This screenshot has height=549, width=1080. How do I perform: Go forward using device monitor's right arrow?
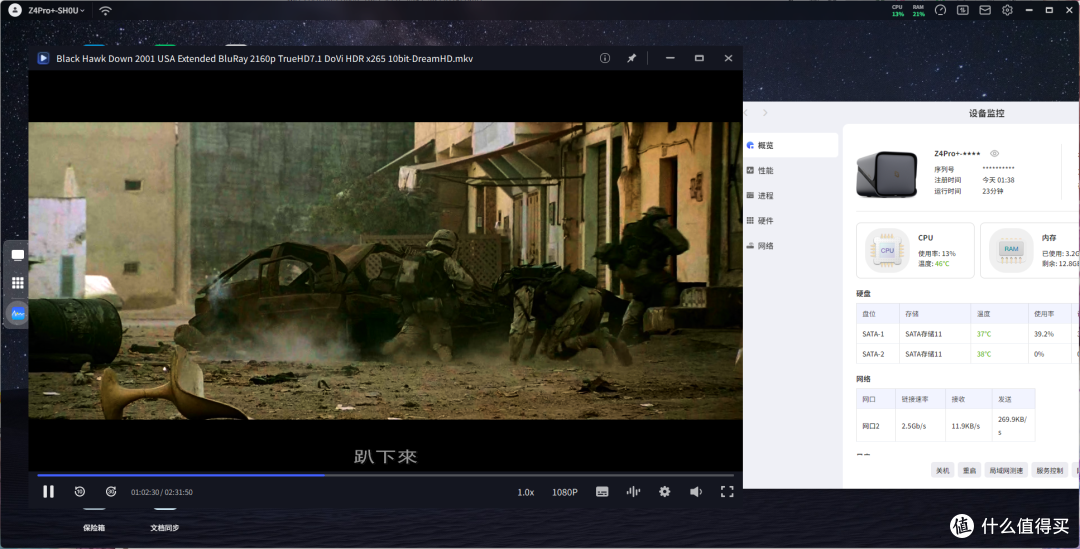point(765,113)
